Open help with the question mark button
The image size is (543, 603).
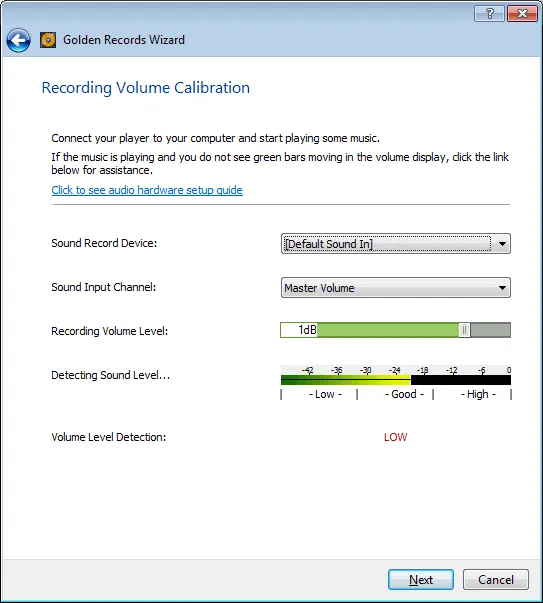pos(489,14)
